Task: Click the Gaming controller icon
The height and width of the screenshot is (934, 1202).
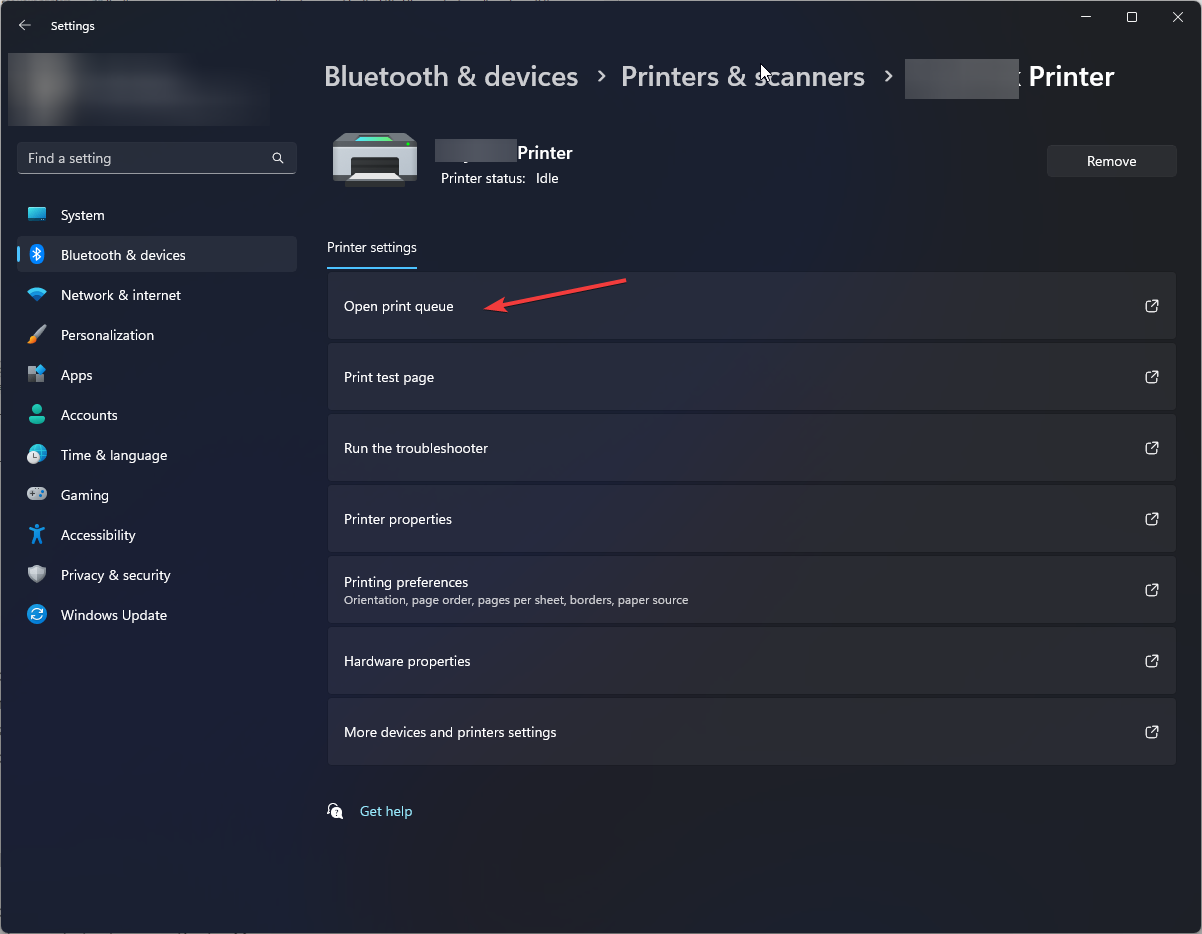Action: tap(37, 495)
